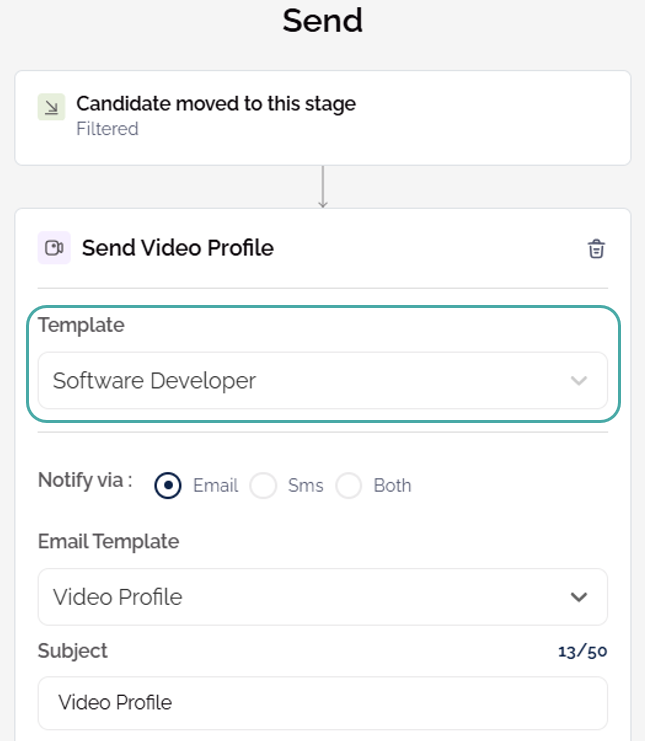The image size is (645, 741).
Task: Click the Filtered text under the trigger
Action: pyautogui.click(x=107, y=129)
